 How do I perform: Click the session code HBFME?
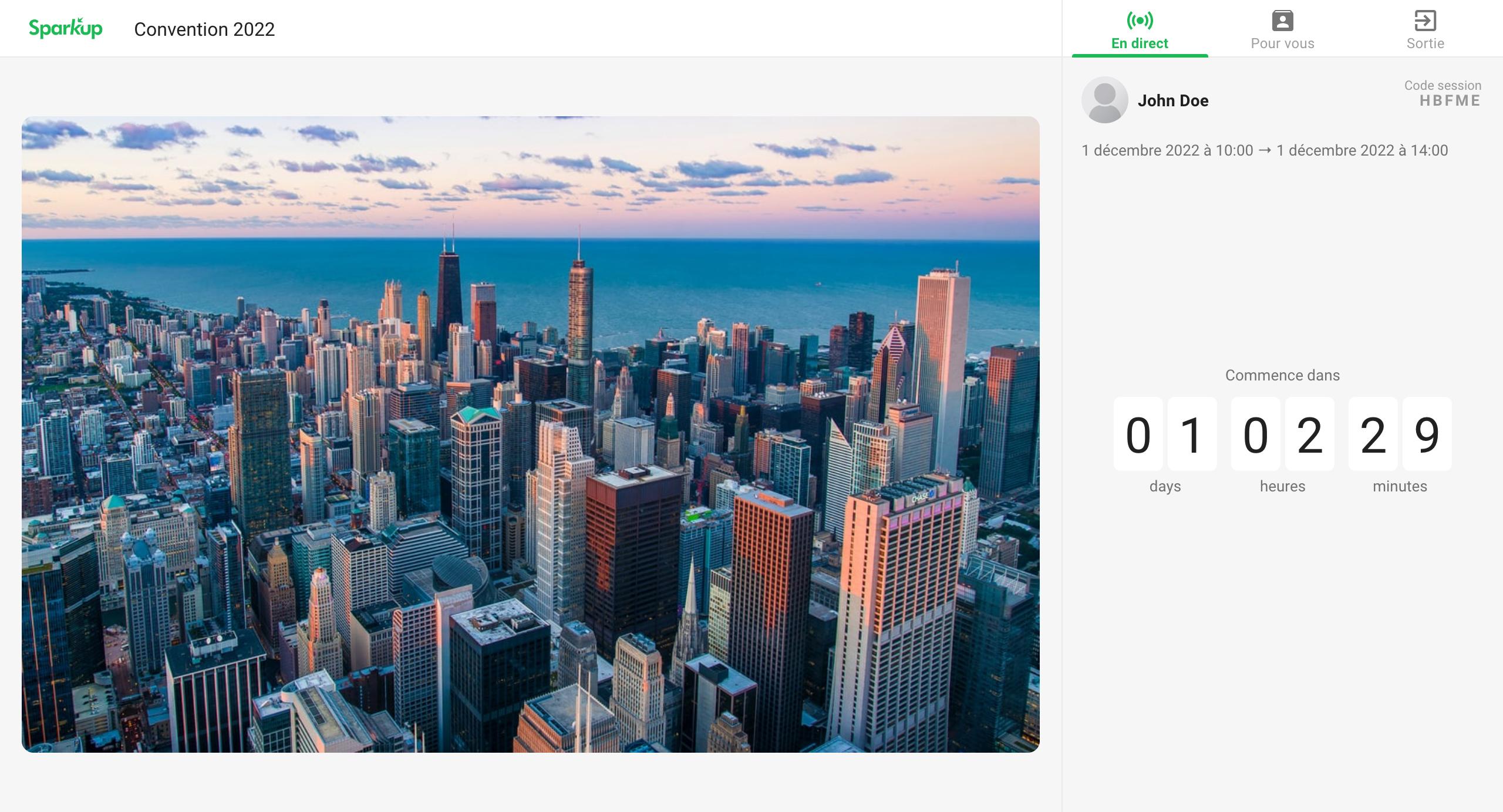pos(1450,100)
